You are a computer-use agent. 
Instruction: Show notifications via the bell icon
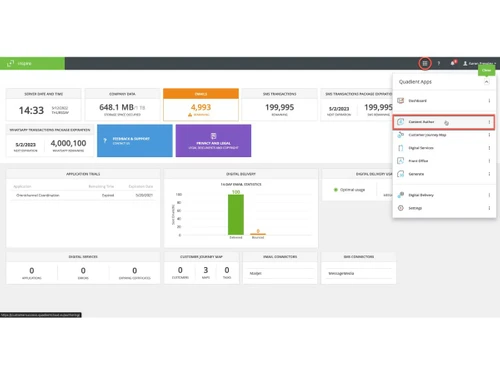click(x=453, y=63)
